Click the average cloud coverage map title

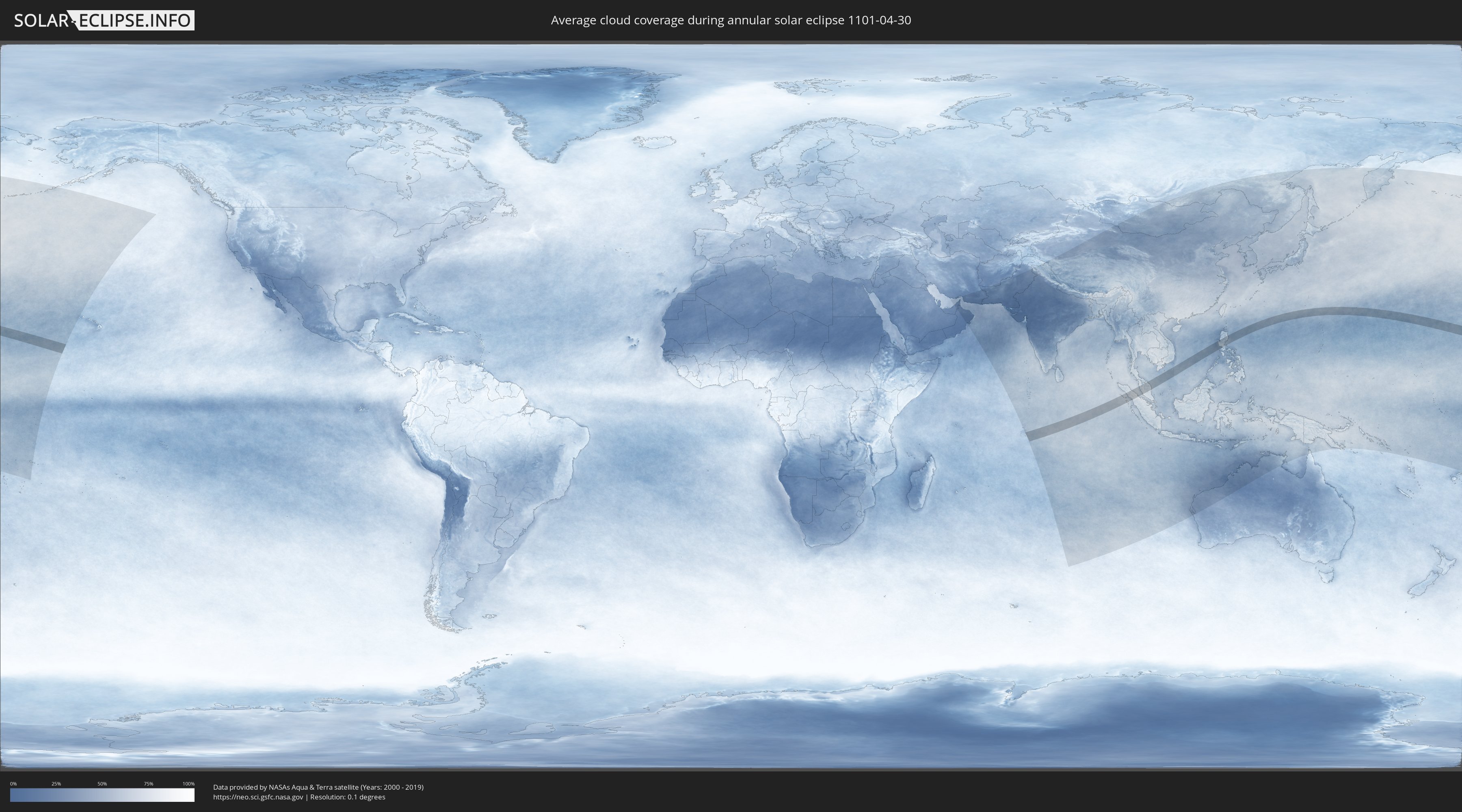pos(731,20)
